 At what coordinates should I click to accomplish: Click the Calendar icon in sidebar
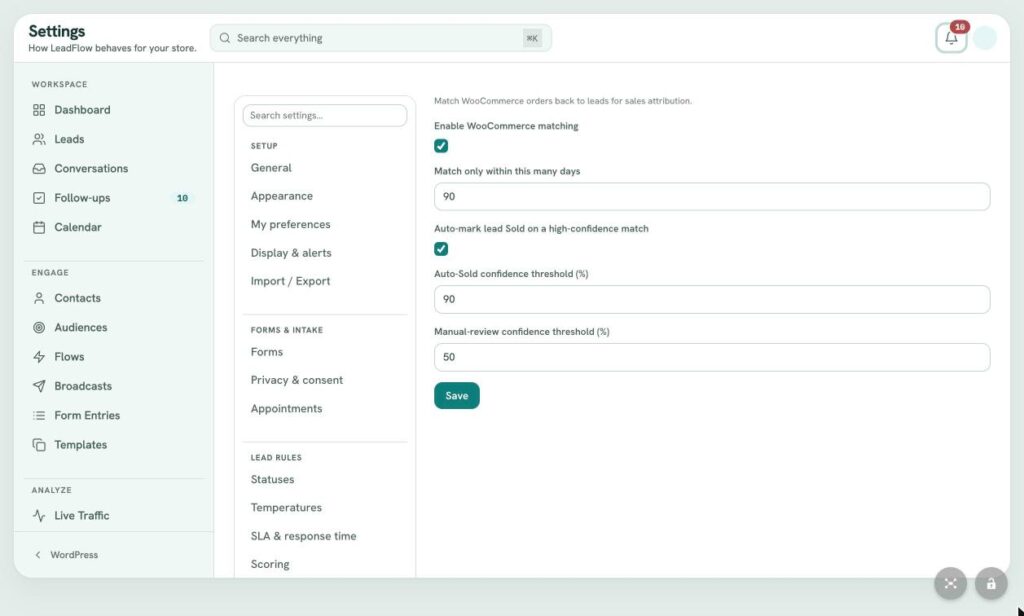39,227
